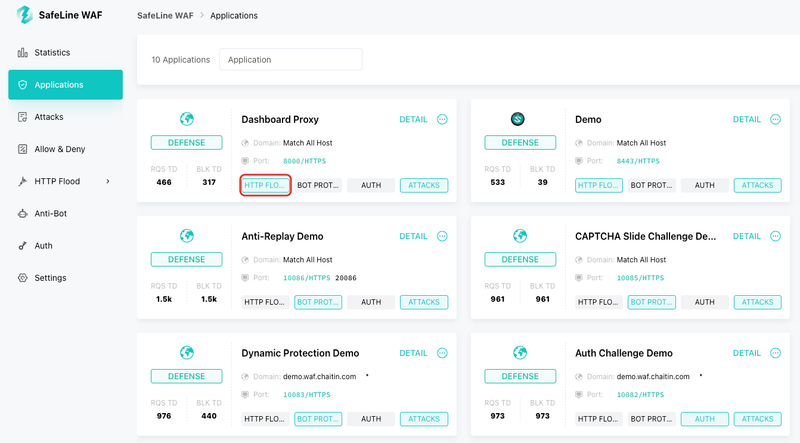Click port 8443/HTTPS on Demo card
Screen dimensions: 800x443
[x=638, y=161]
